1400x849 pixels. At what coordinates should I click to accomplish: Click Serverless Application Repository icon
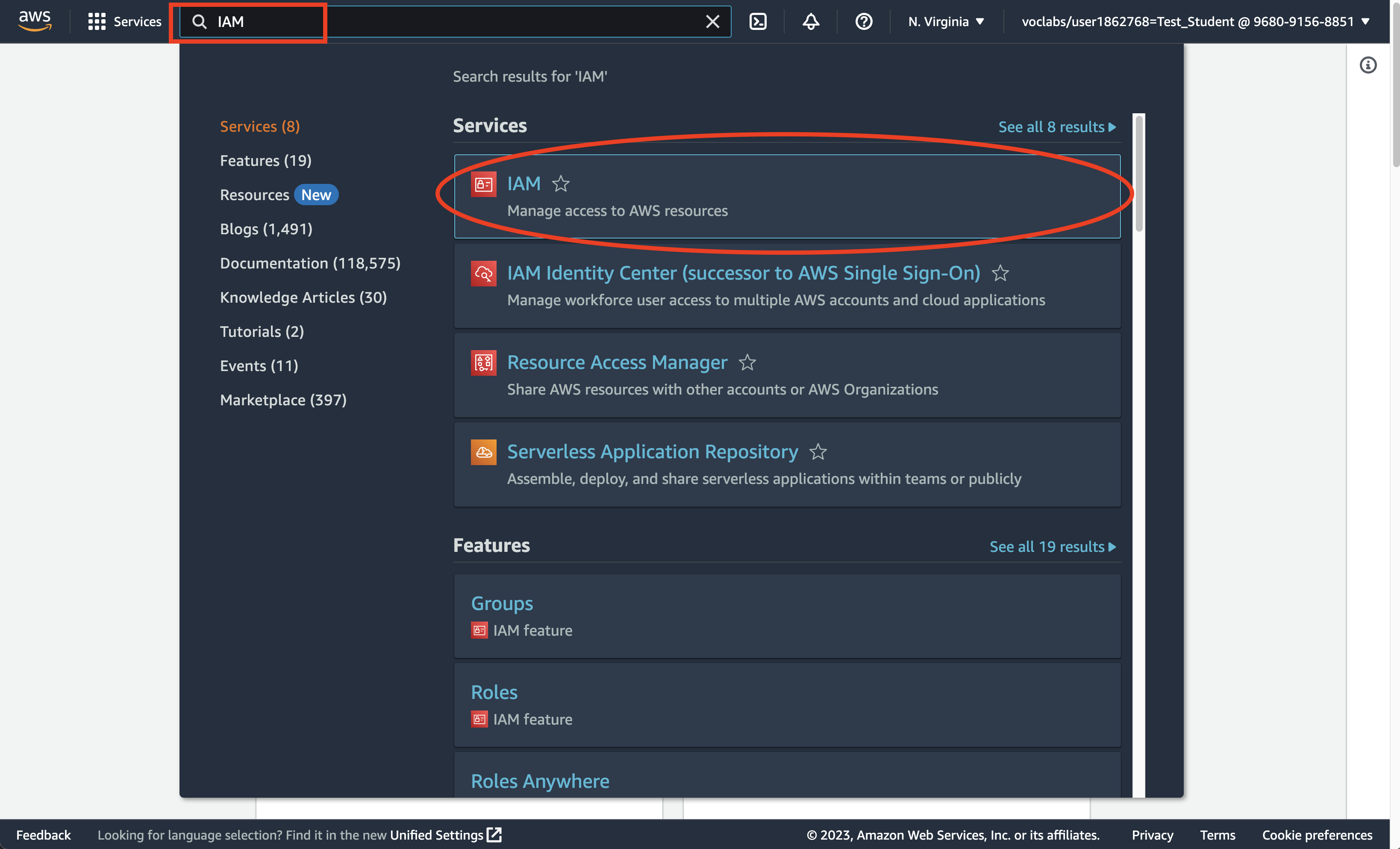483,452
